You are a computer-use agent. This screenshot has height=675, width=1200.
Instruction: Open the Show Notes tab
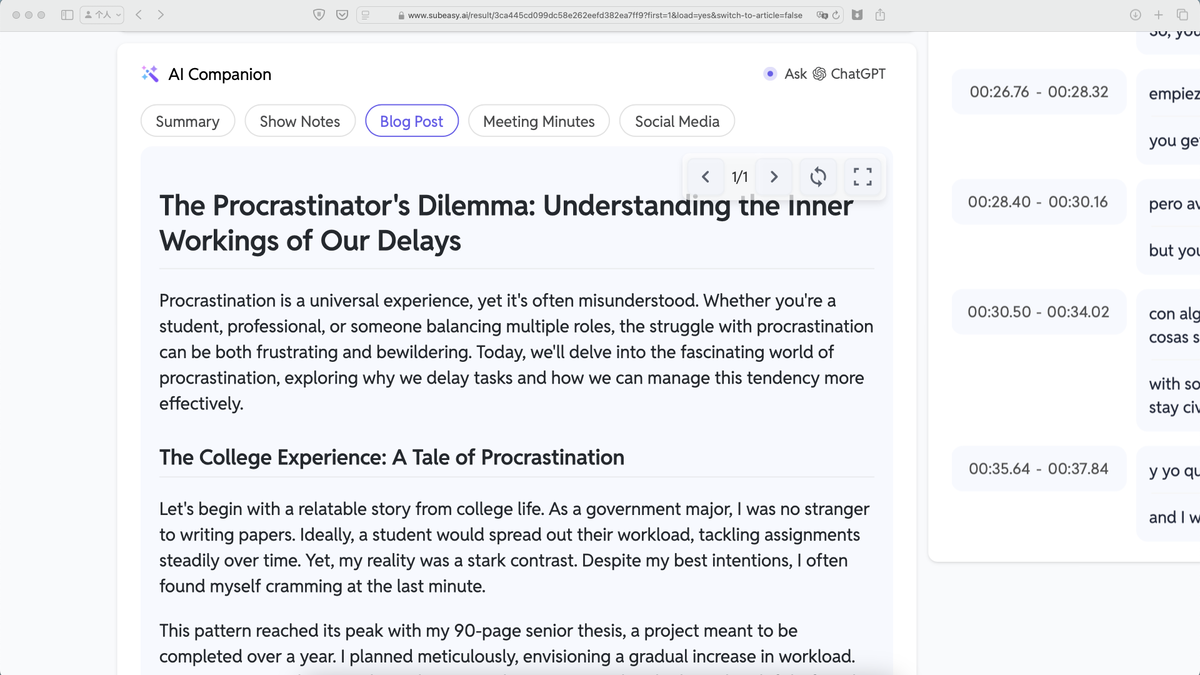tap(300, 121)
